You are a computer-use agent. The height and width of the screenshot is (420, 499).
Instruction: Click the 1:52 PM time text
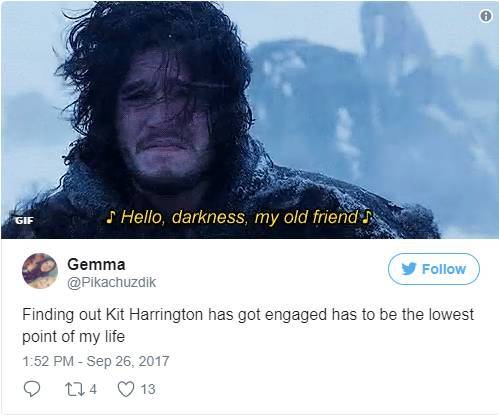pyautogui.click(x=48, y=361)
